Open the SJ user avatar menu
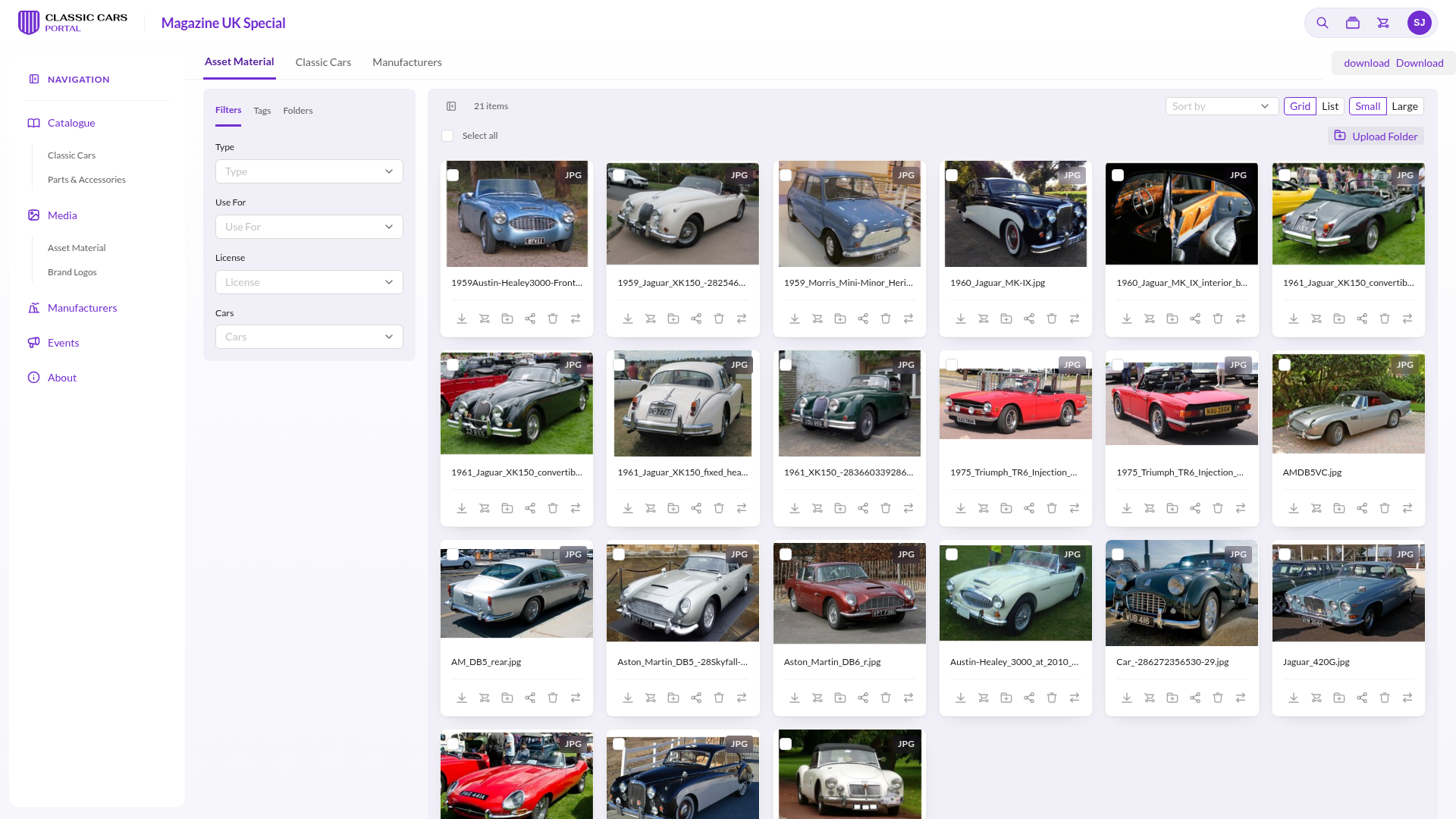The height and width of the screenshot is (819, 1456). pos(1419,23)
